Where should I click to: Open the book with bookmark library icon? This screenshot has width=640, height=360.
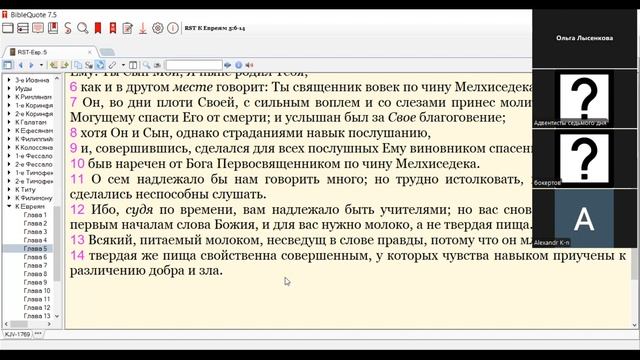(53, 28)
